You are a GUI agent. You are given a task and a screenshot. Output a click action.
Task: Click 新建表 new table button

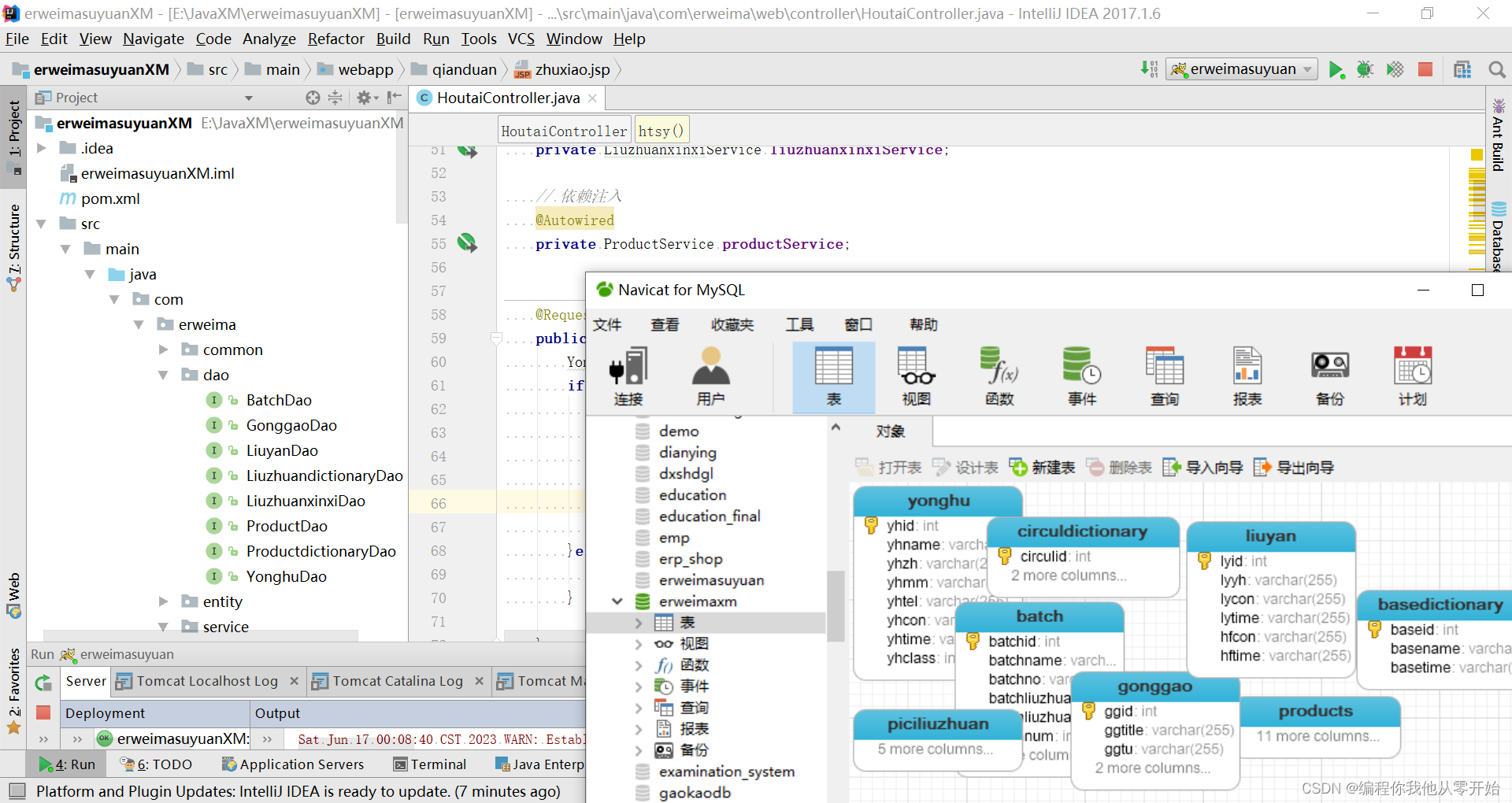coord(1042,468)
